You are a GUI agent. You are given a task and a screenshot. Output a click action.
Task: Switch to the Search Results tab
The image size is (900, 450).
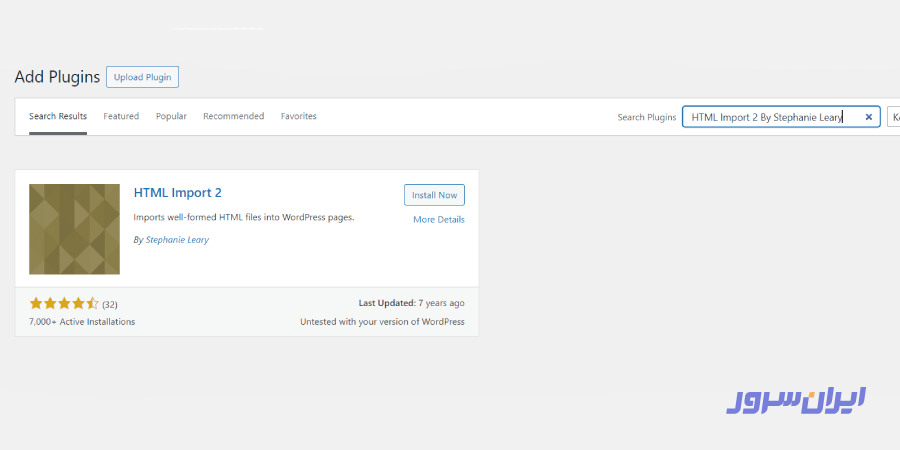click(58, 116)
